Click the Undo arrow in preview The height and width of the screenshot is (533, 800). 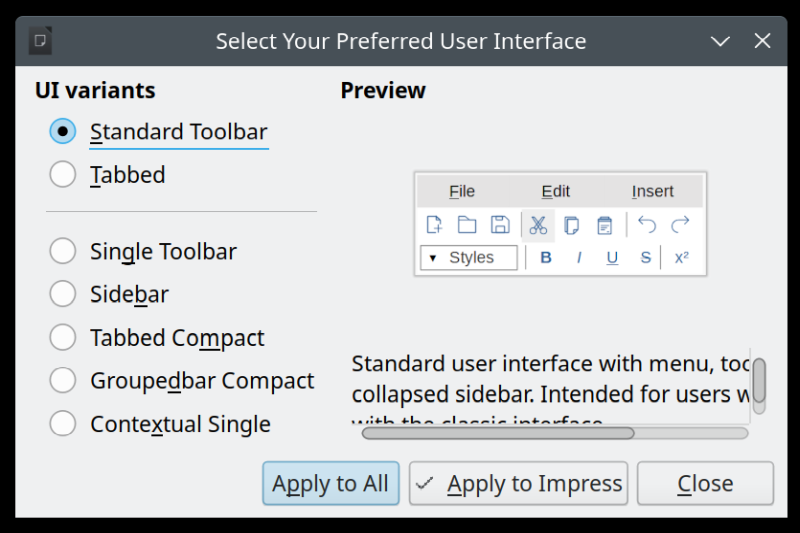click(x=647, y=225)
